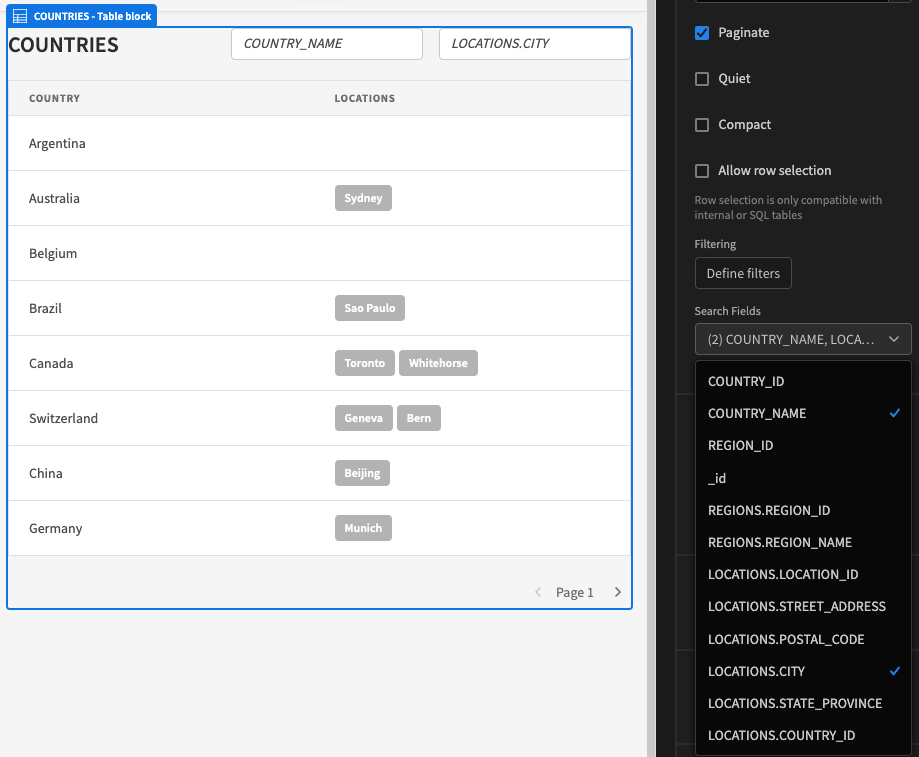Open the Define filters button
Screen dimensions: 919x757
point(743,273)
